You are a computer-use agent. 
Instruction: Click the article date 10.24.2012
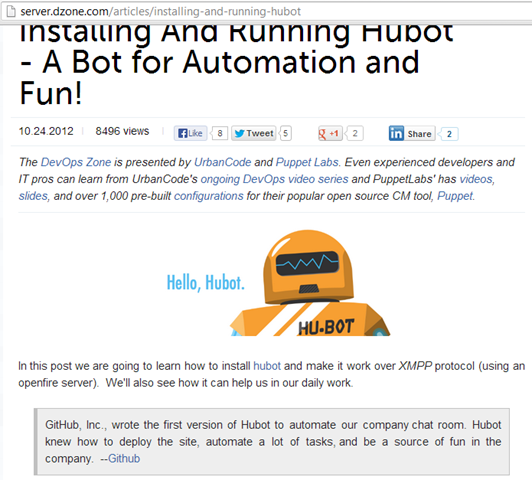click(46, 131)
